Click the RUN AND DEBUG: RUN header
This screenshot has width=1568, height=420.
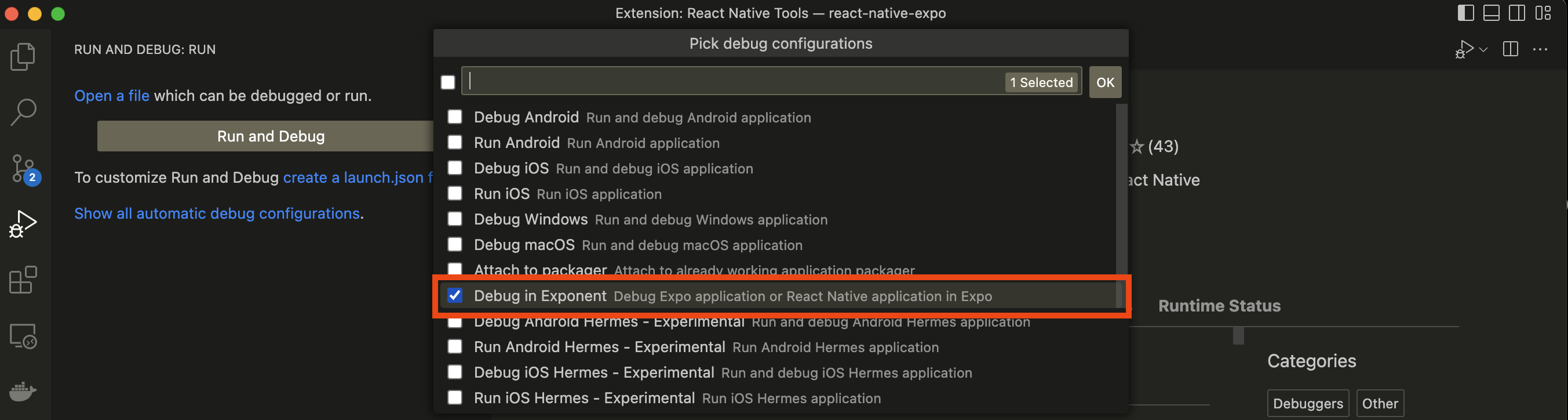click(x=145, y=49)
